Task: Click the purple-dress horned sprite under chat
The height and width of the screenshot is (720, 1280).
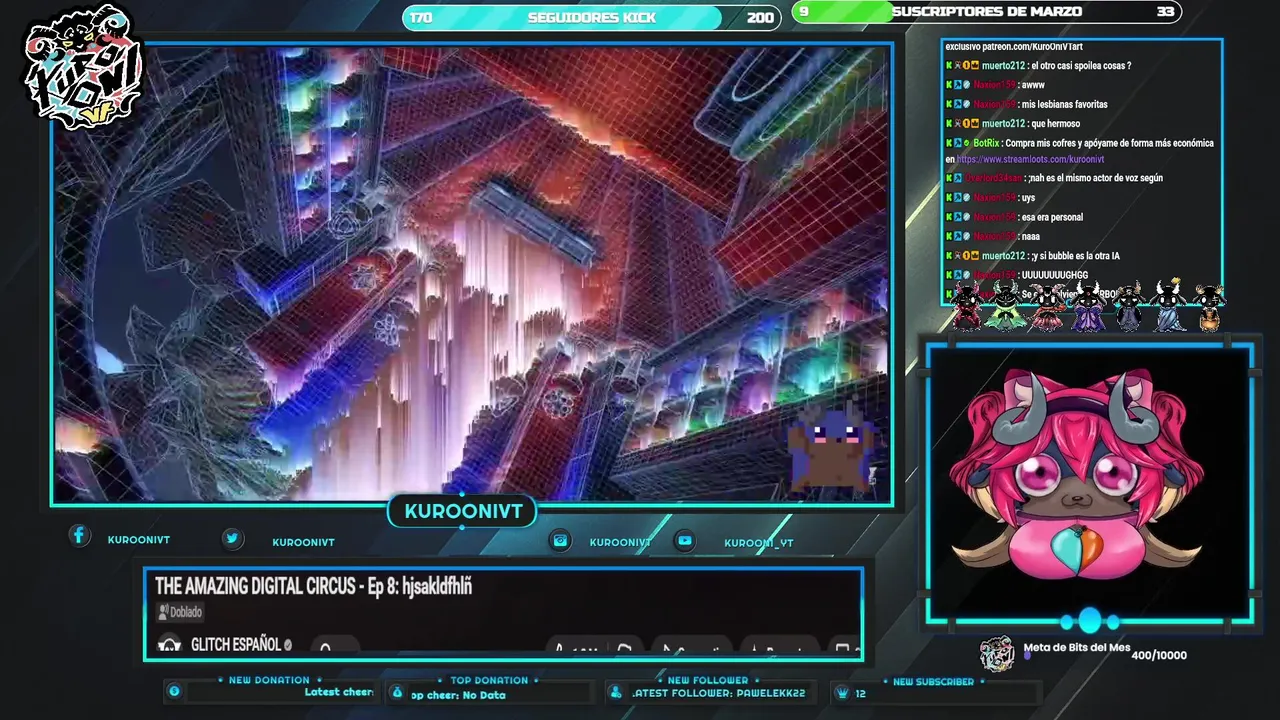Action: click(1088, 307)
